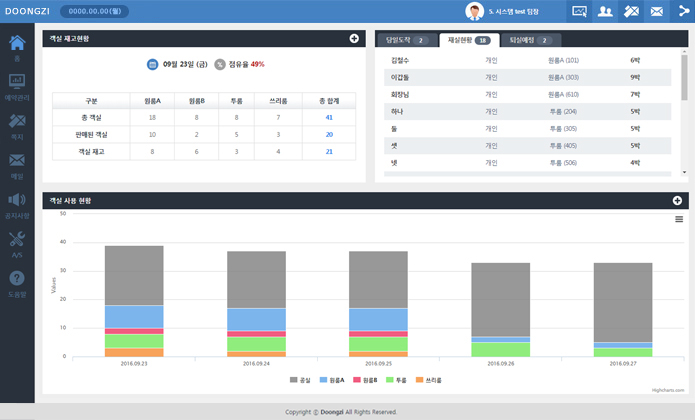Click the Highcharts.com credit link
Screen dimensions: 695x420
[668, 390]
